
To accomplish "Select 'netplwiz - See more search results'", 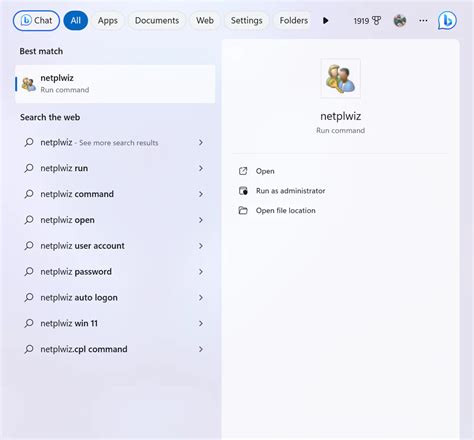I will tap(115, 143).
